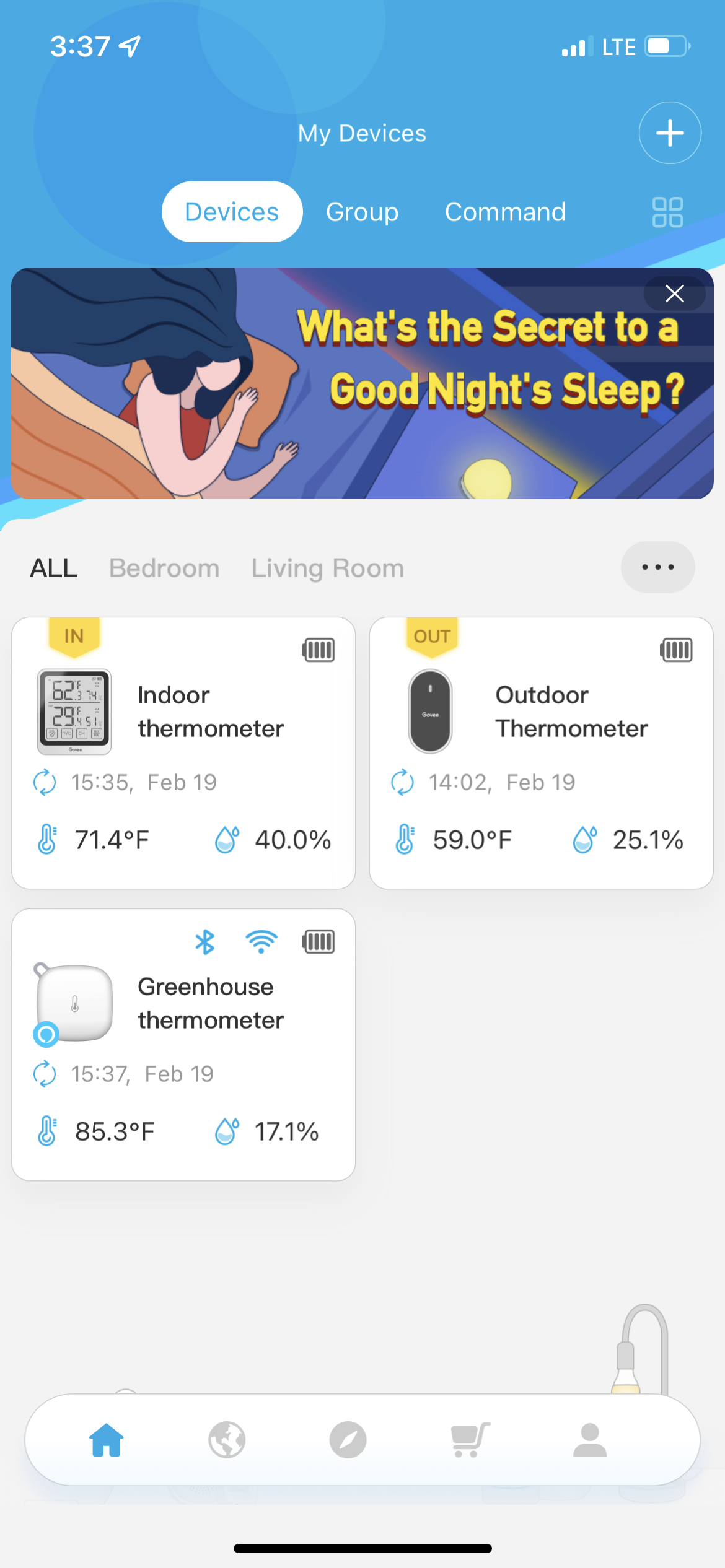Tap the Home icon in bottom navigation
Image resolution: width=725 pixels, height=1568 pixels.
pyautogui.click(x=107, y=1440)
